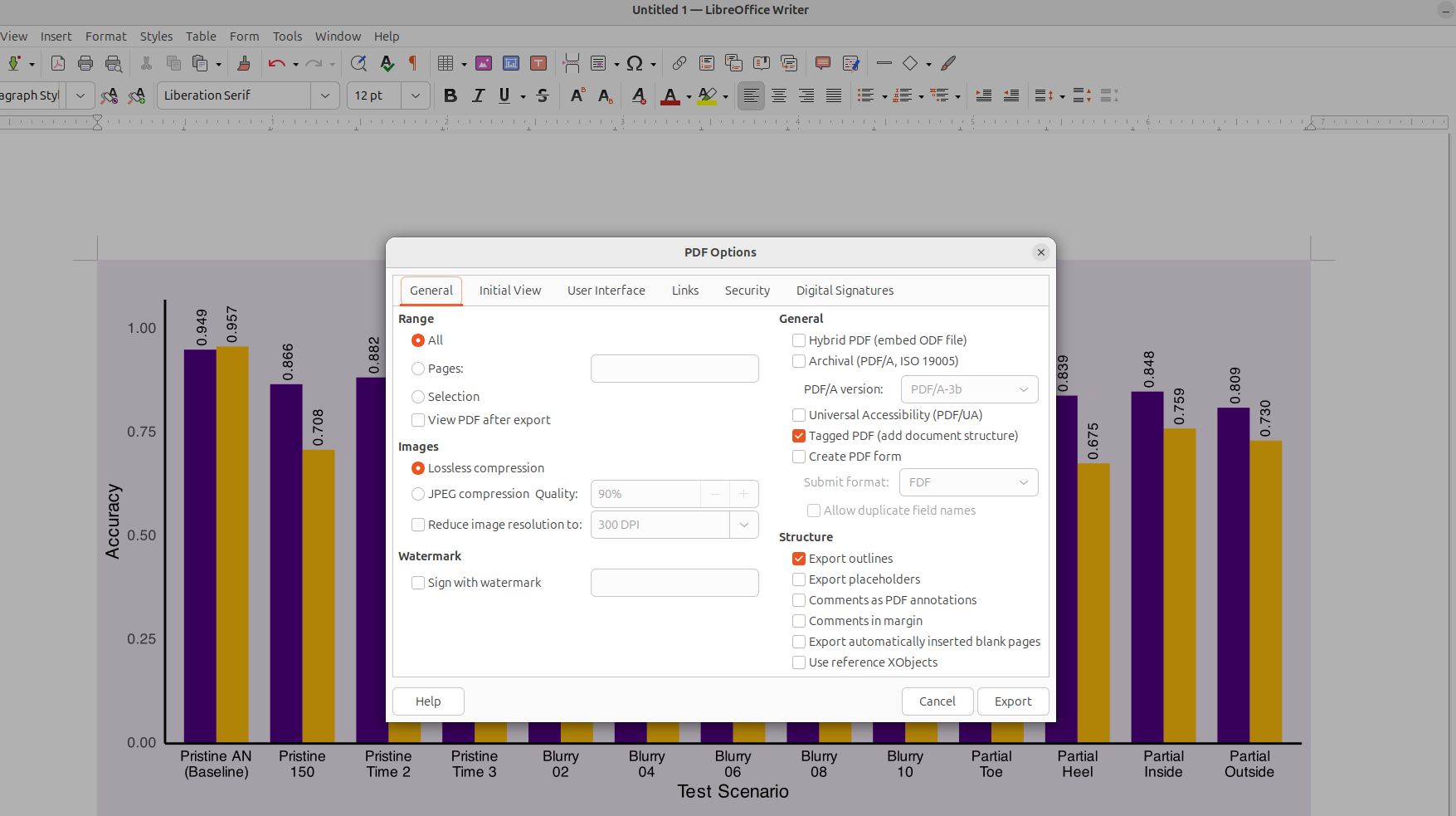Open the Highlighting Color dropdown arrow
Screen dimensions: 1456x816
[726, 96]
